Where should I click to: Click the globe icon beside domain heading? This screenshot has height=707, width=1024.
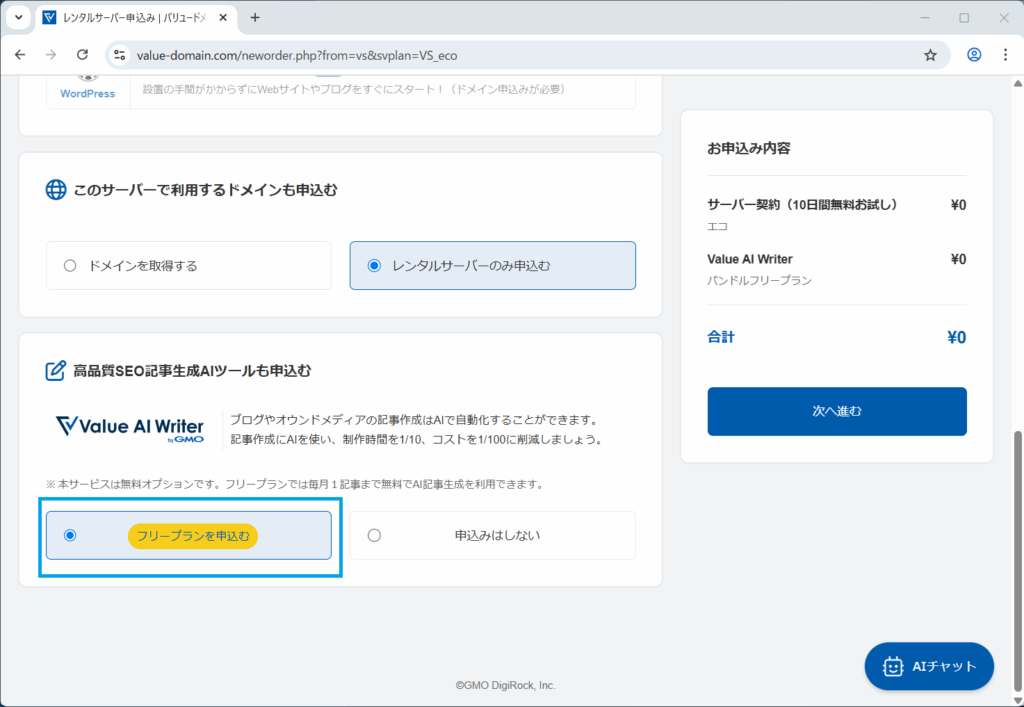pos(56,190)
